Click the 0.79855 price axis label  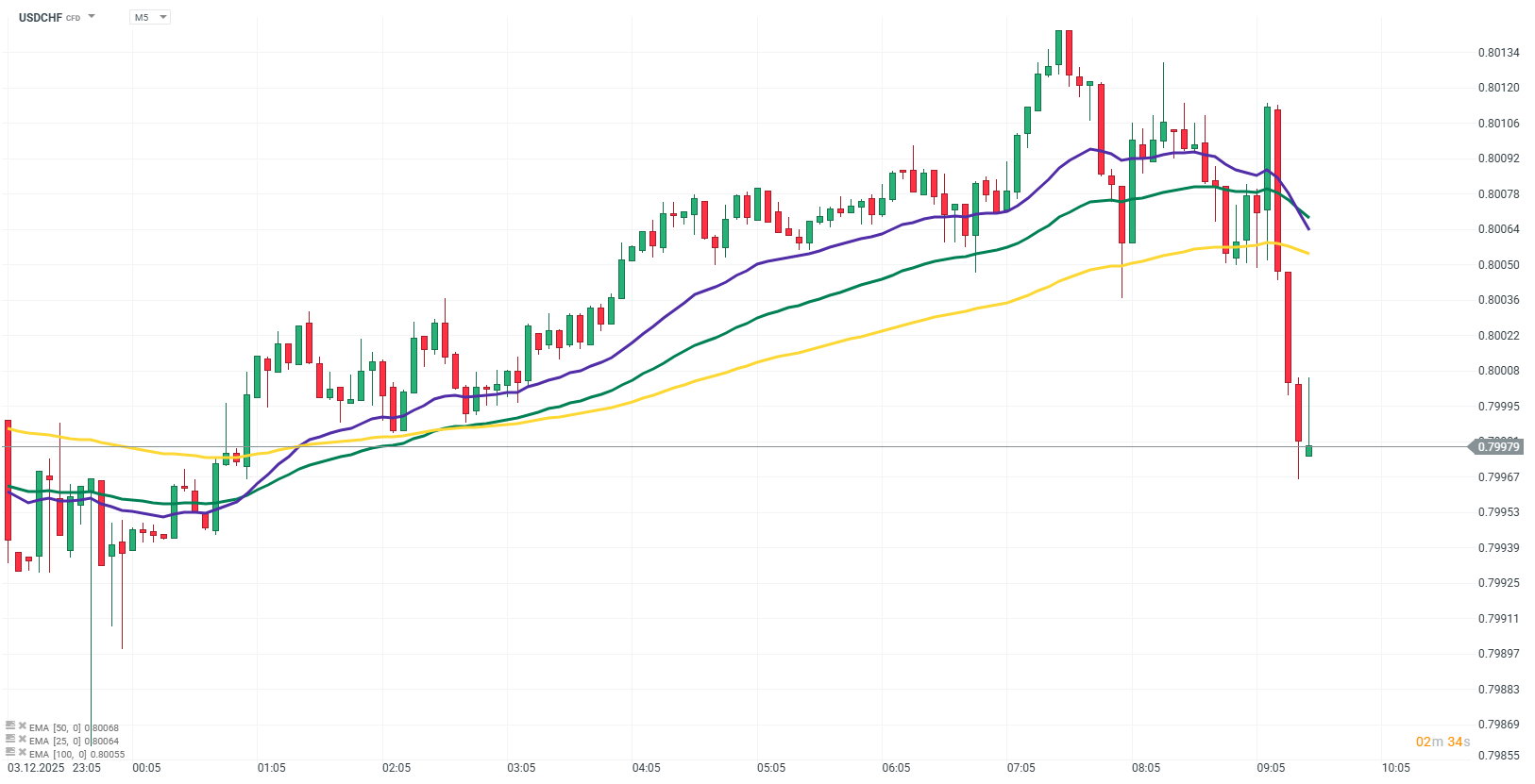point(1498,756)
